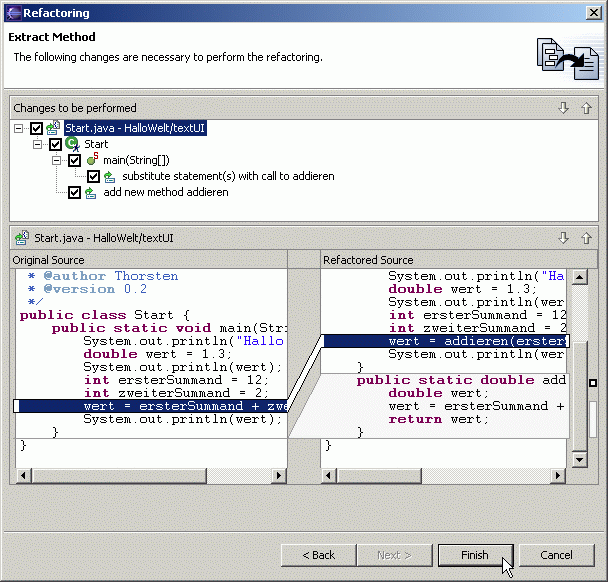Click the main(String[]) method icon
This screenshot has width=608, height=582.
click(x=91, y=160)
